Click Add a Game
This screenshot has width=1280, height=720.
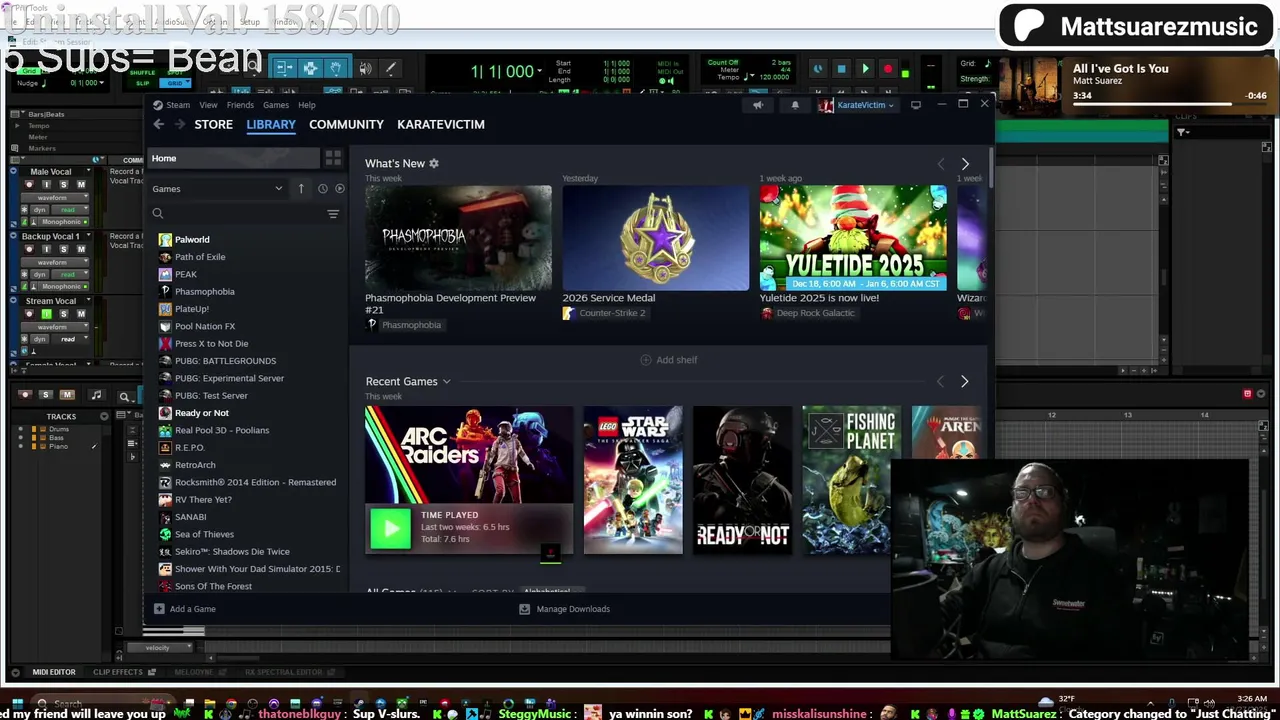click(185, 609)
